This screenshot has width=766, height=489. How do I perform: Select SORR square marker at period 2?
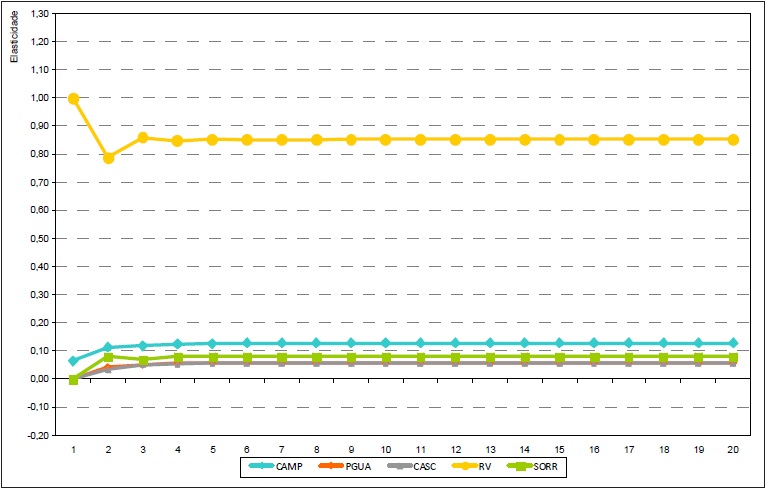108,357
